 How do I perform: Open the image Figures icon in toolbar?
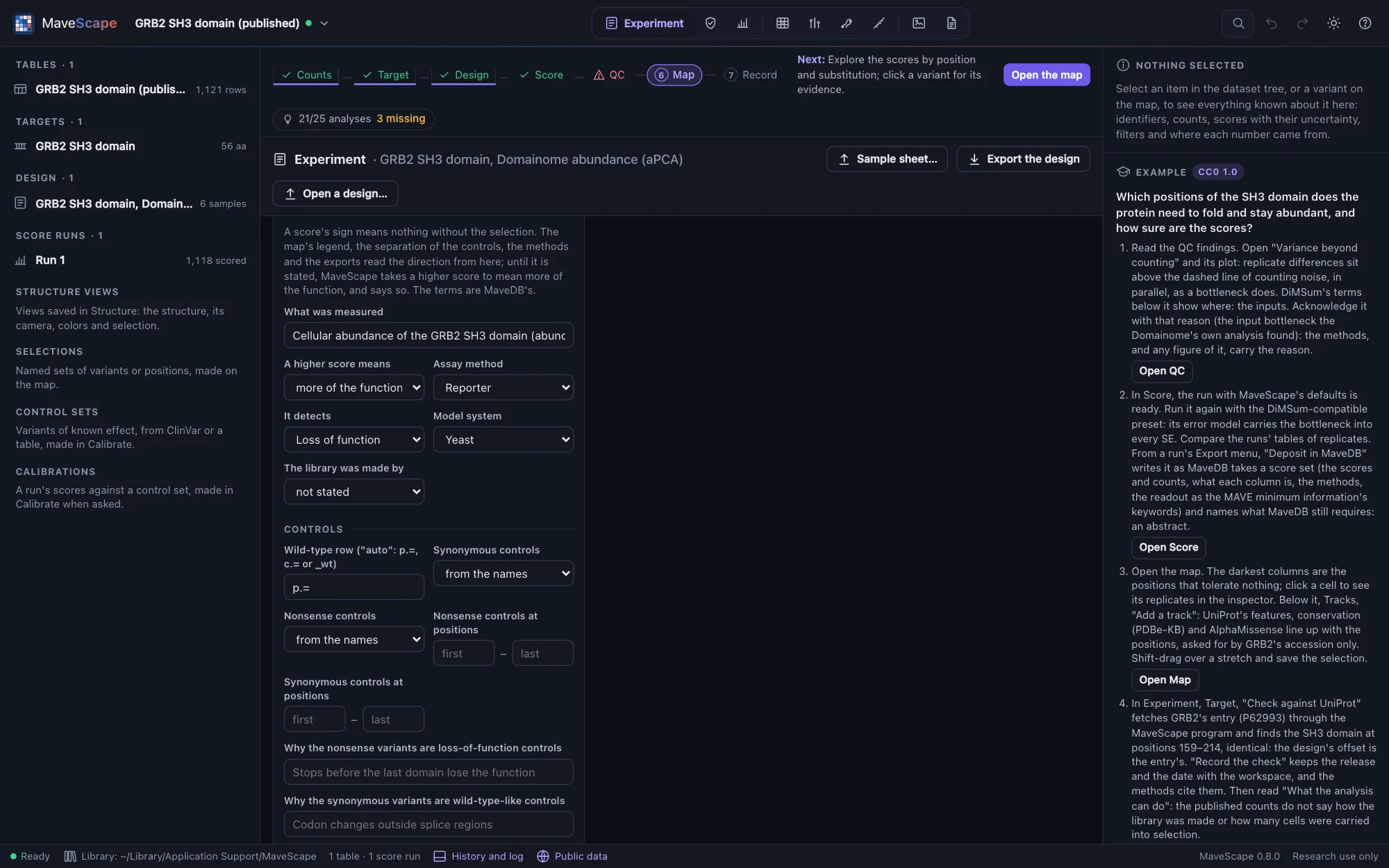[919, 23]
